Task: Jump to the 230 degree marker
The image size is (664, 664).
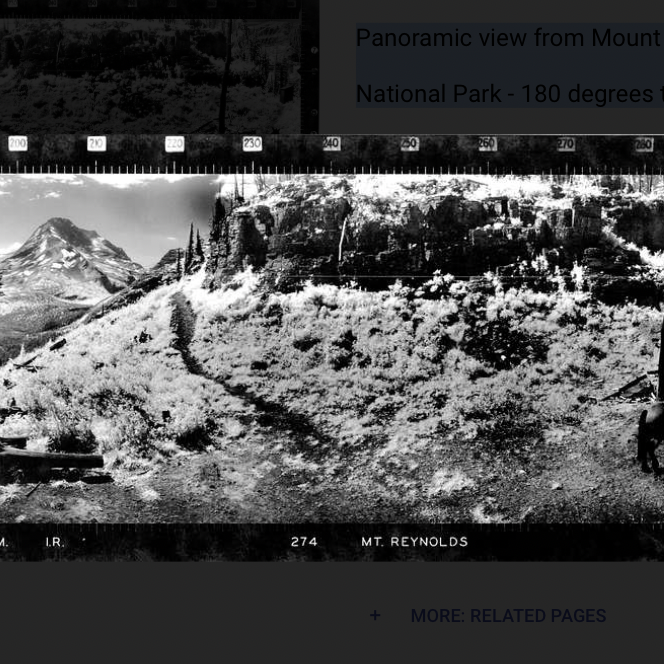Action: point(252,144)
